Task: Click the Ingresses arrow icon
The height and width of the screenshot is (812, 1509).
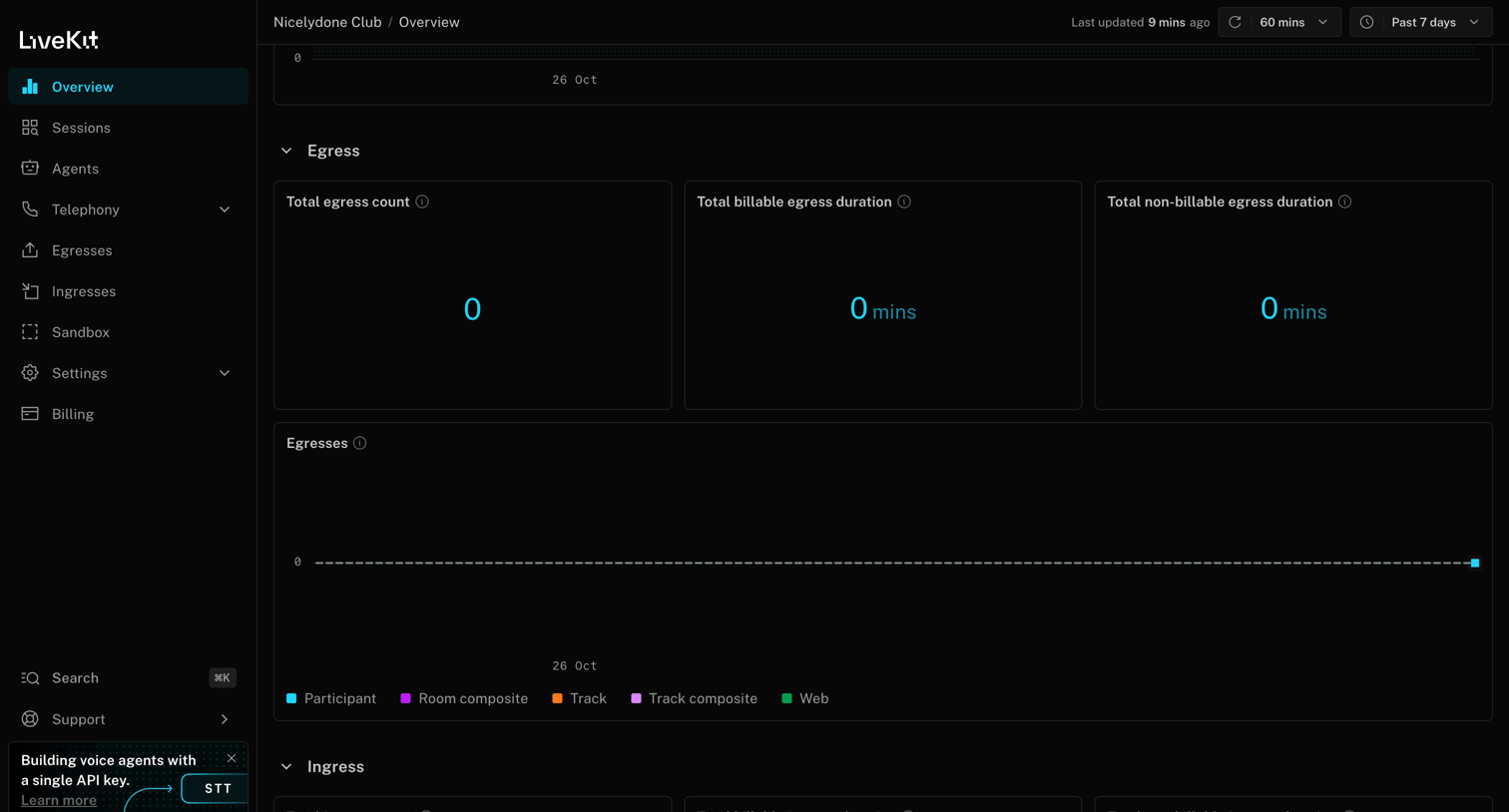Action: (x=30, y=291)
